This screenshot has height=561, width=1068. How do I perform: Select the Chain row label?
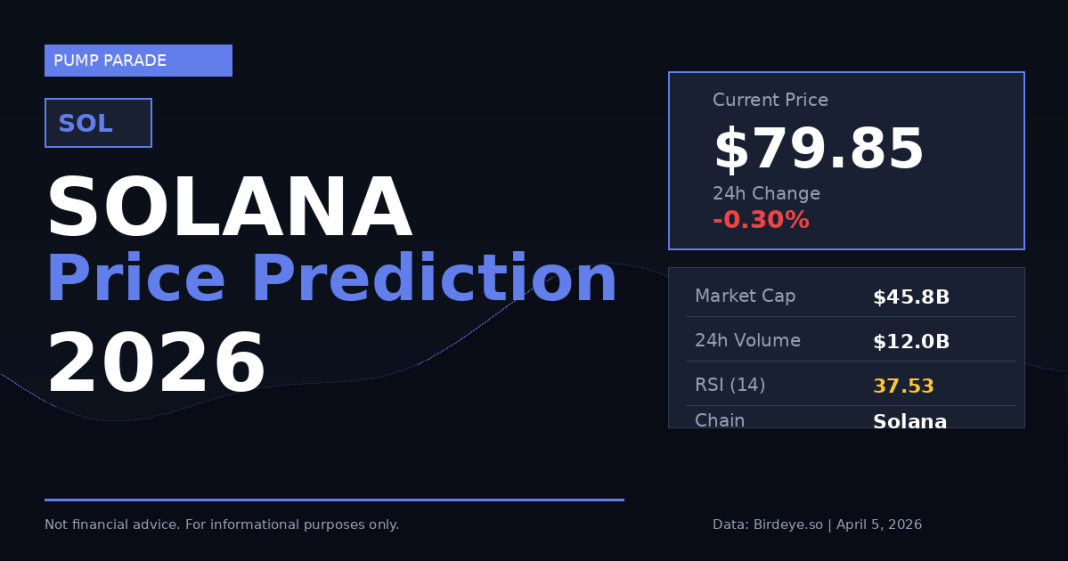(x=720, y=420)
